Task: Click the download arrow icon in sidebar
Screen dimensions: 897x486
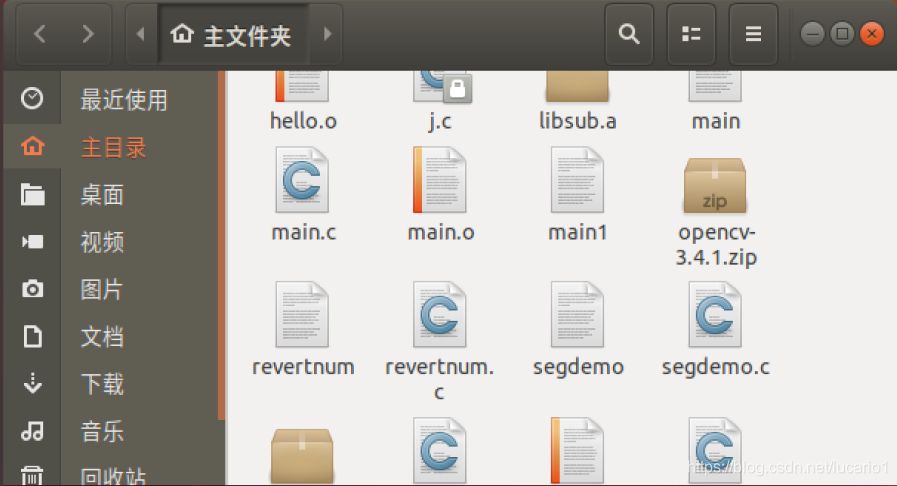Action: (33, 383)
